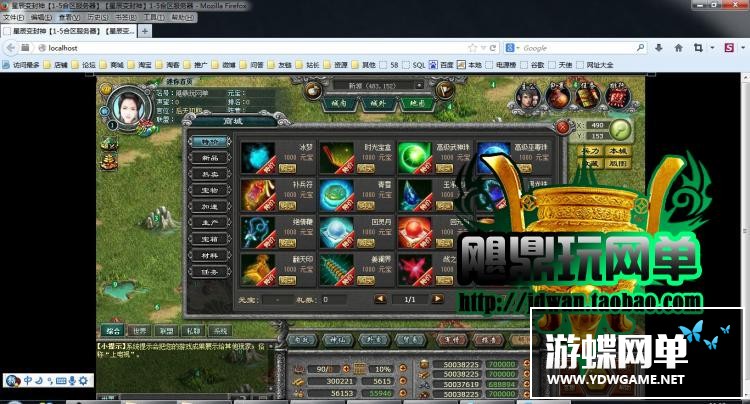Select the 绝情鞭 item icon

(258, 232)
